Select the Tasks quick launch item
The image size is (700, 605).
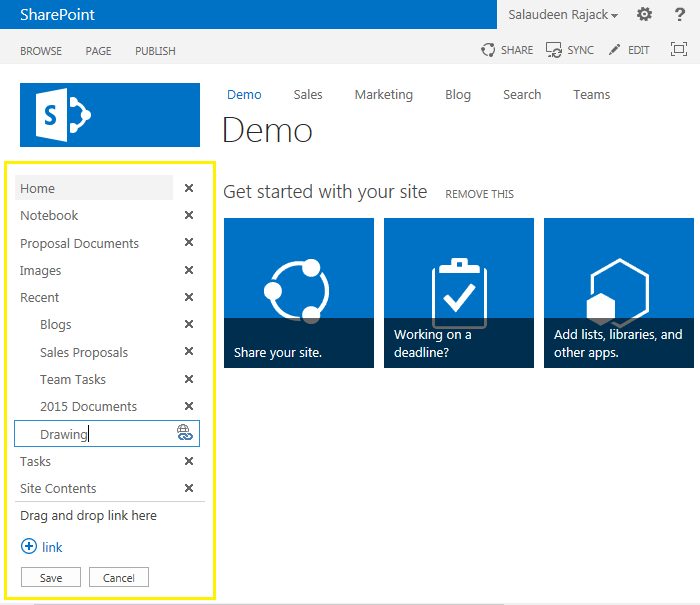[35, 461]
